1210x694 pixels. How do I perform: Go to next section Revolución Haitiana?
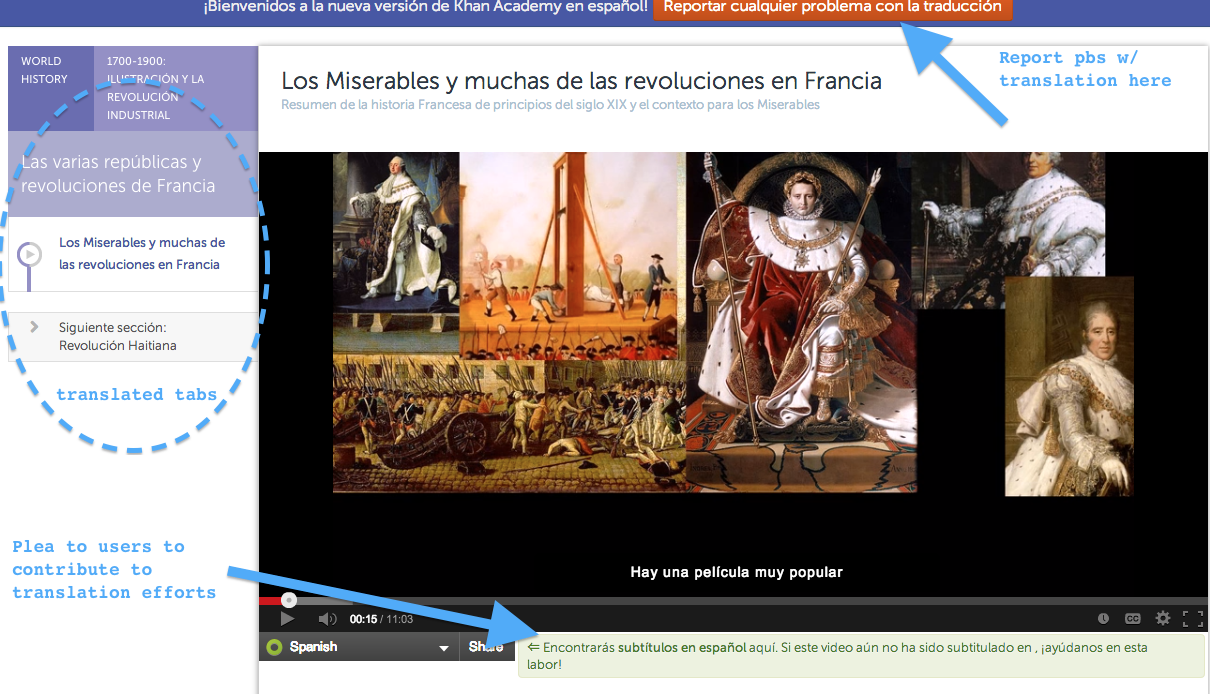click(118, 337)
